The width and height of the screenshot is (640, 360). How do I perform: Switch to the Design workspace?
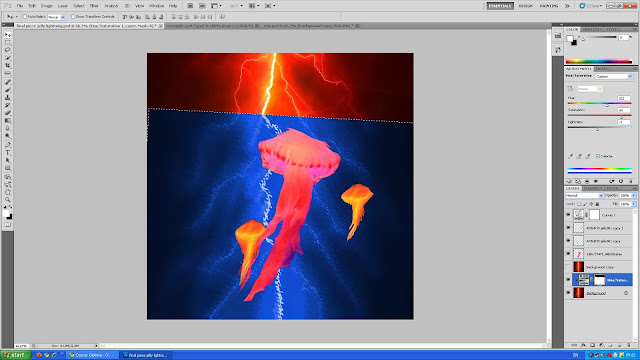point(525,6)
